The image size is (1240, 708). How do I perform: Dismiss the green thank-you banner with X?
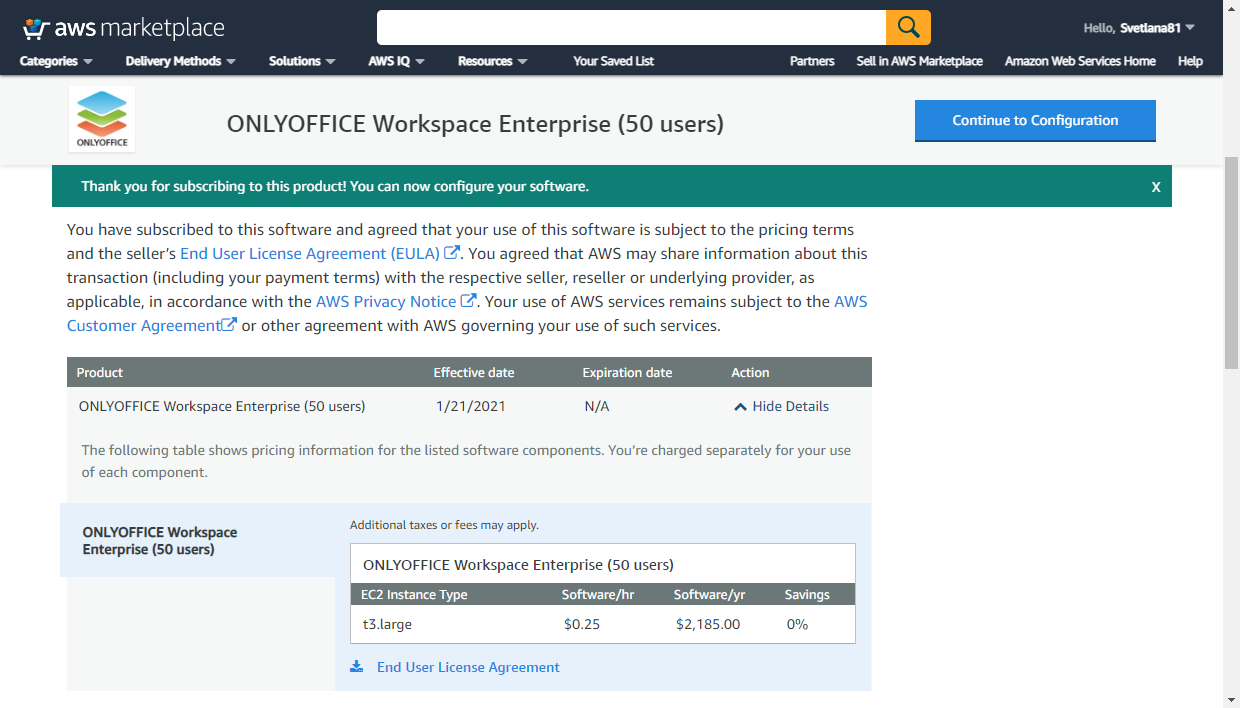pos(1156,187)
